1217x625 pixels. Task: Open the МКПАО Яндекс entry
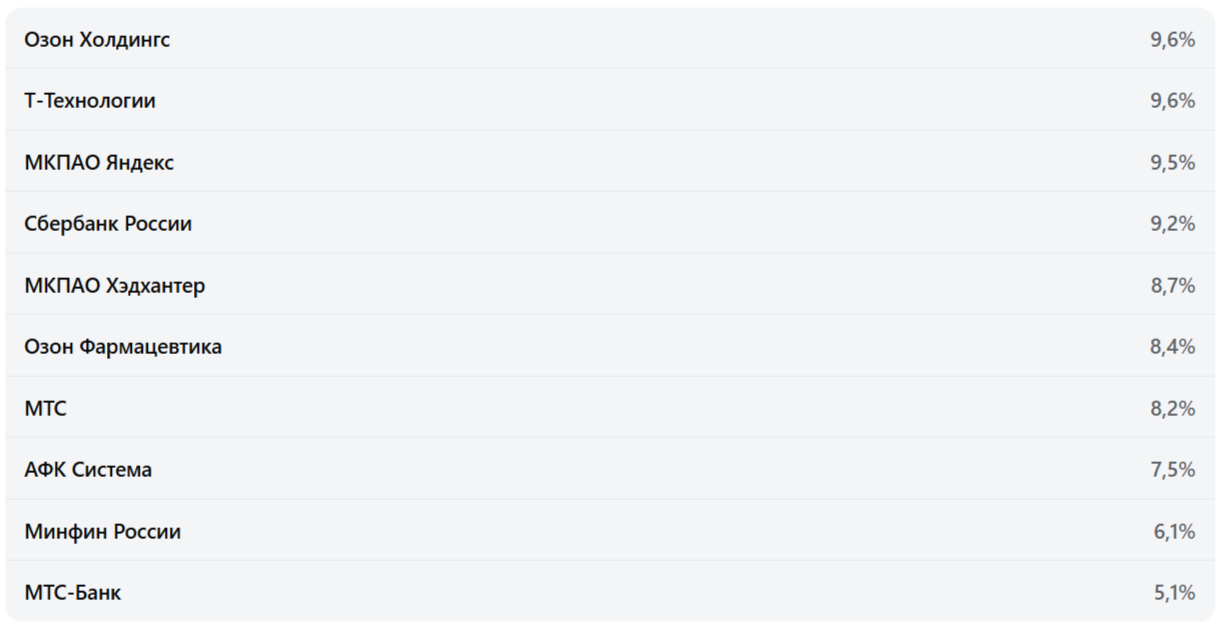click(x=99, y=163)
